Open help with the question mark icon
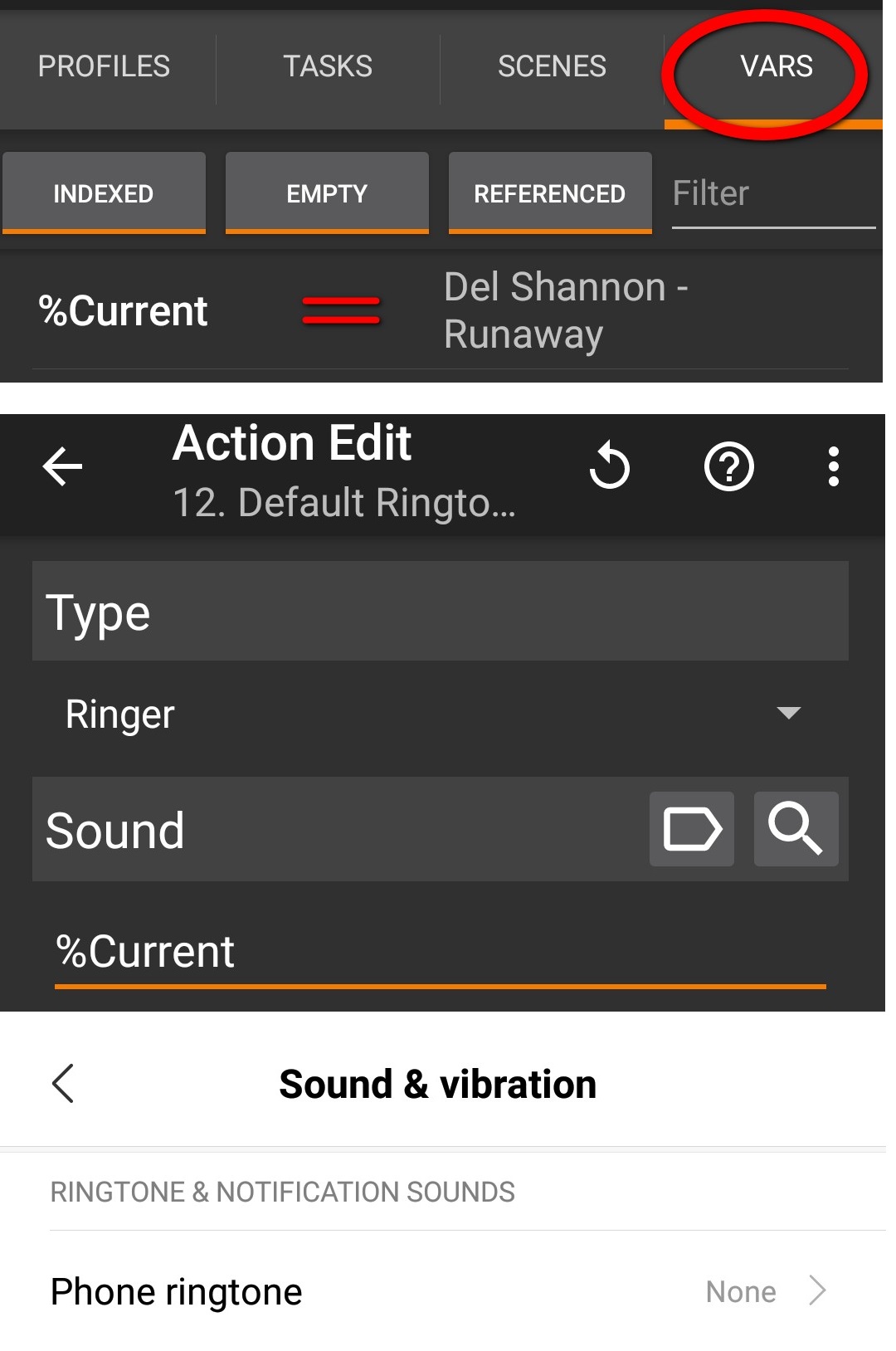Image resolution: width=896 pixels, height=1351 pixels. [728, 466]
